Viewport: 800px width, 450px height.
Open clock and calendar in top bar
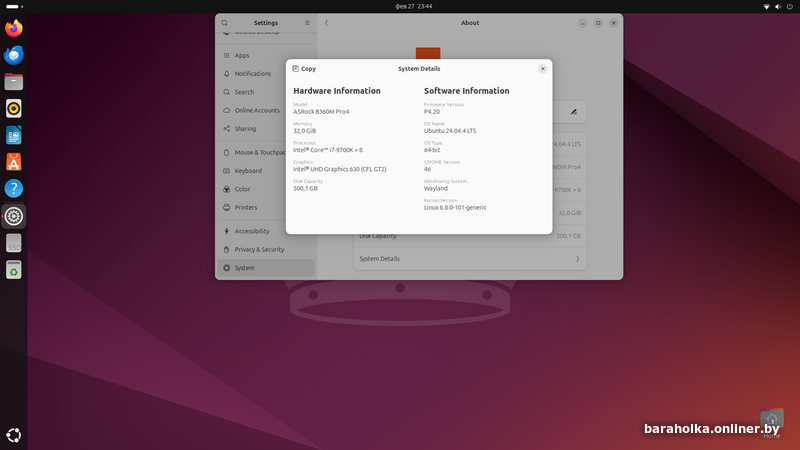[x=414, y=6]
